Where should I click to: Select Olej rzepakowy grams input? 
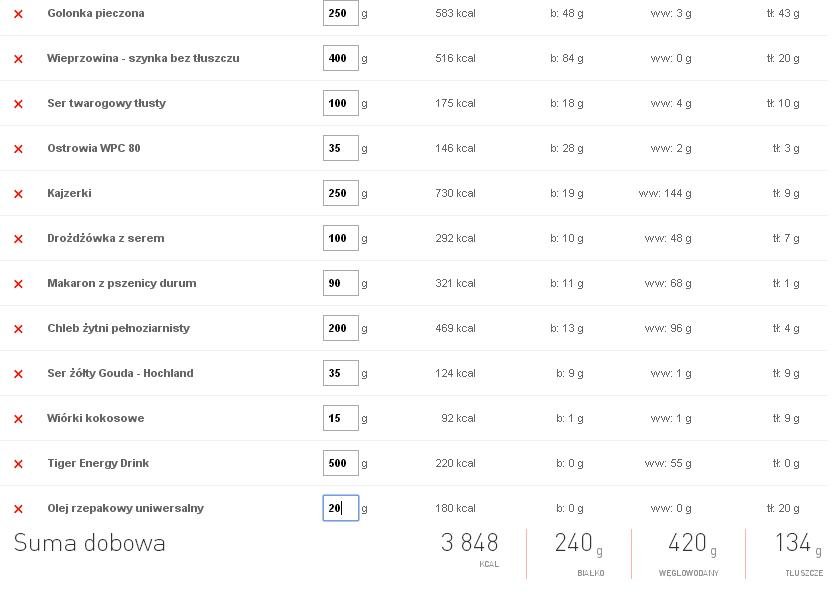[340, 508]
